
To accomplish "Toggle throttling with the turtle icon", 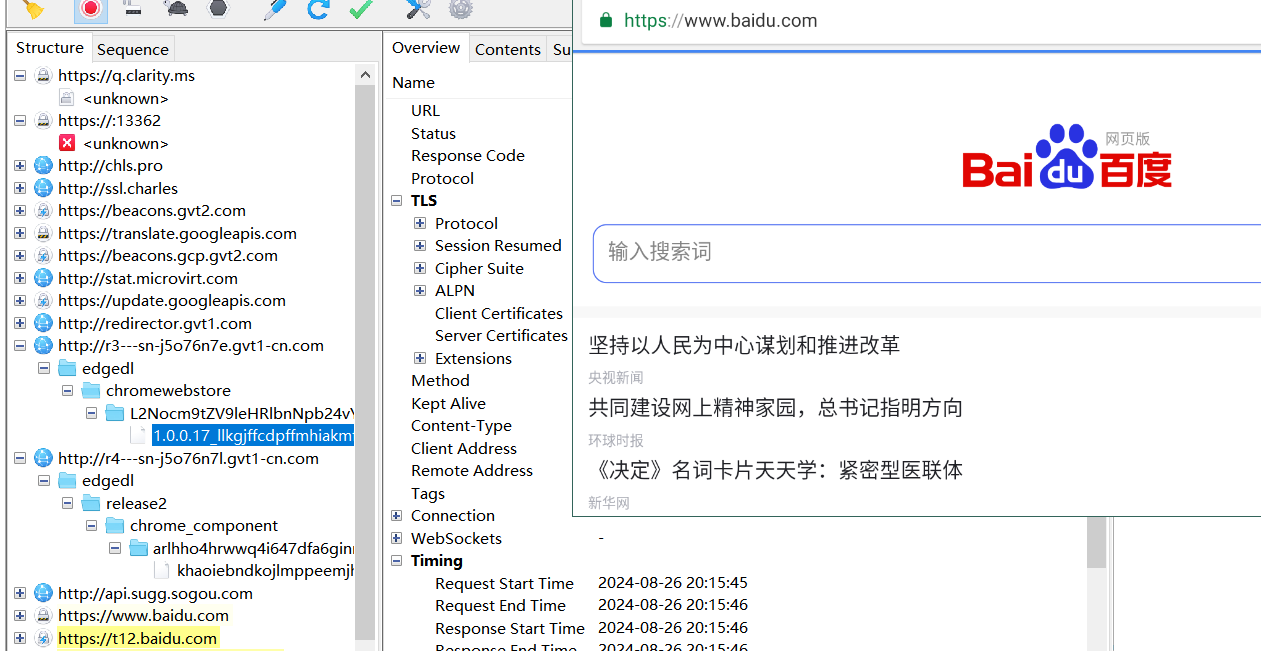I will (x=177, y=9).
